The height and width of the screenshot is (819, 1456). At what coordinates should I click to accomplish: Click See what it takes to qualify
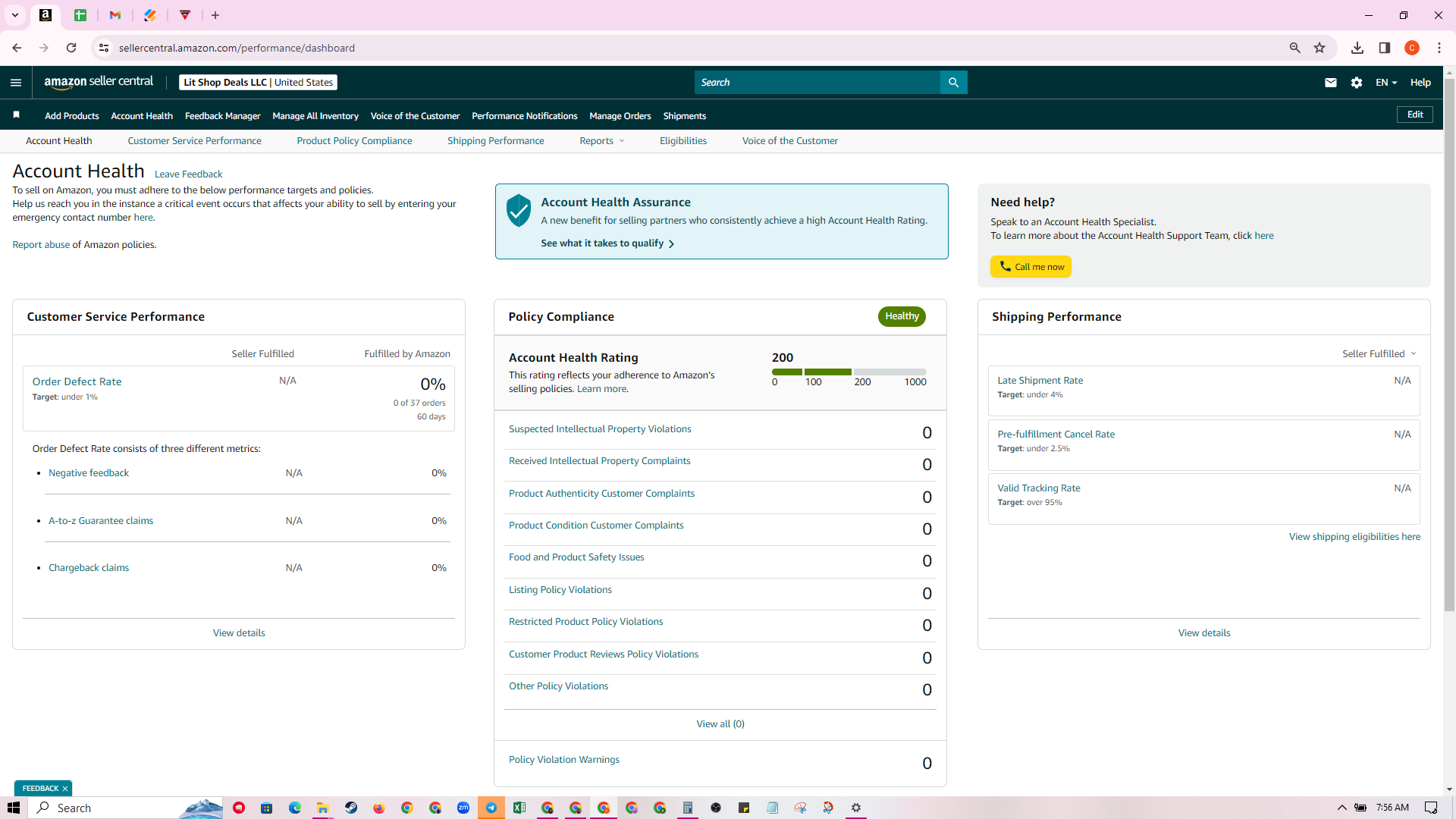tap(607, 243)
